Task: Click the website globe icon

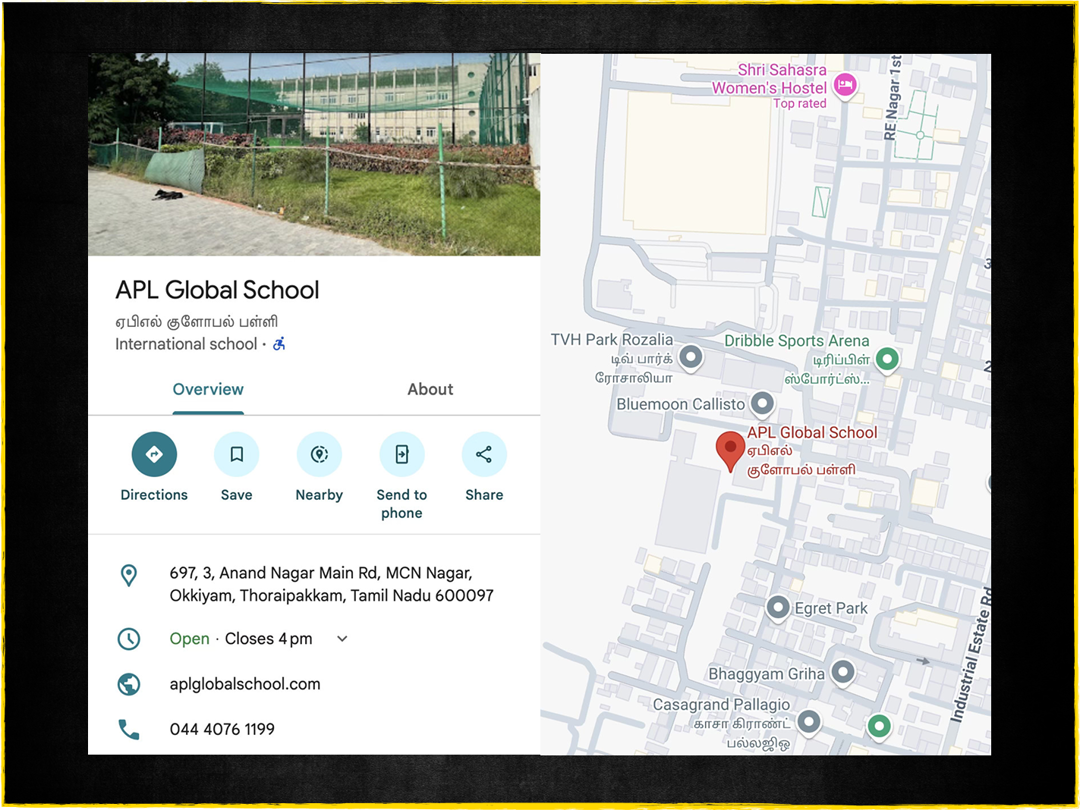Action: tap(129, 685)
